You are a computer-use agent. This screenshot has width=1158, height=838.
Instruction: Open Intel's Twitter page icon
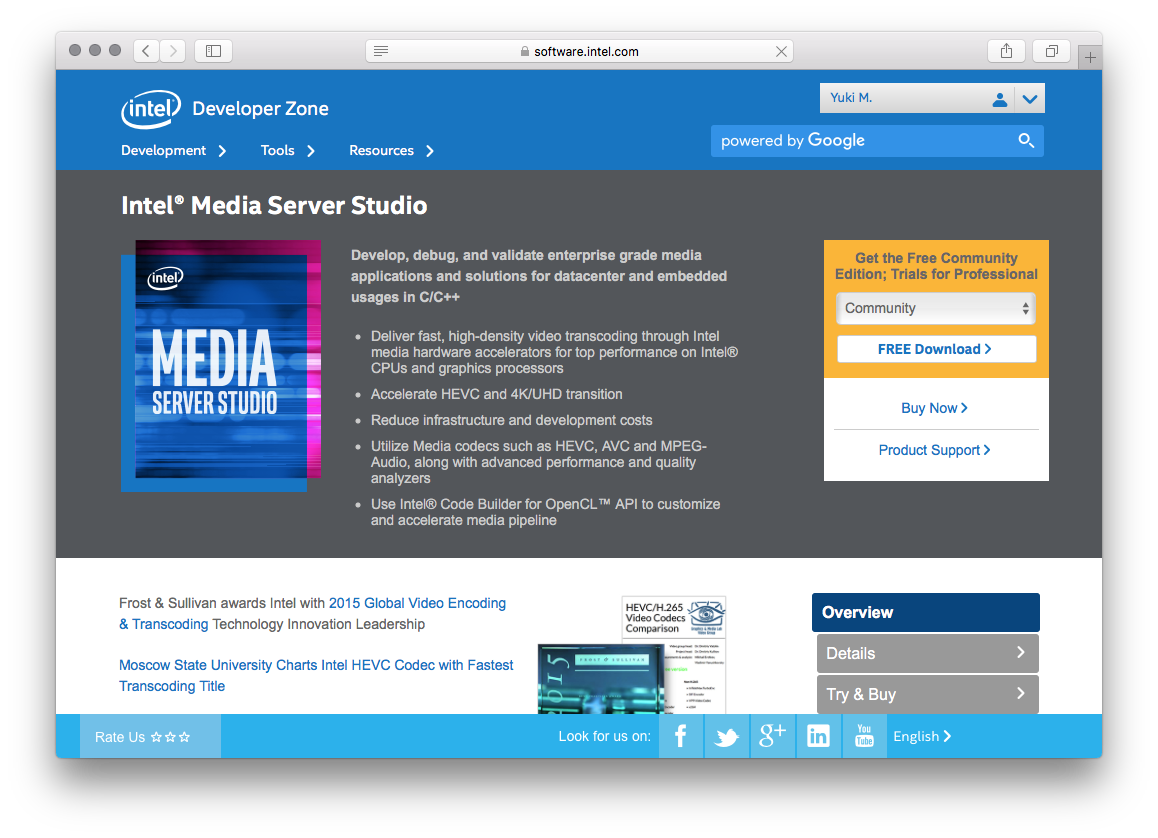pyautogui.click(x=727, y=736)
